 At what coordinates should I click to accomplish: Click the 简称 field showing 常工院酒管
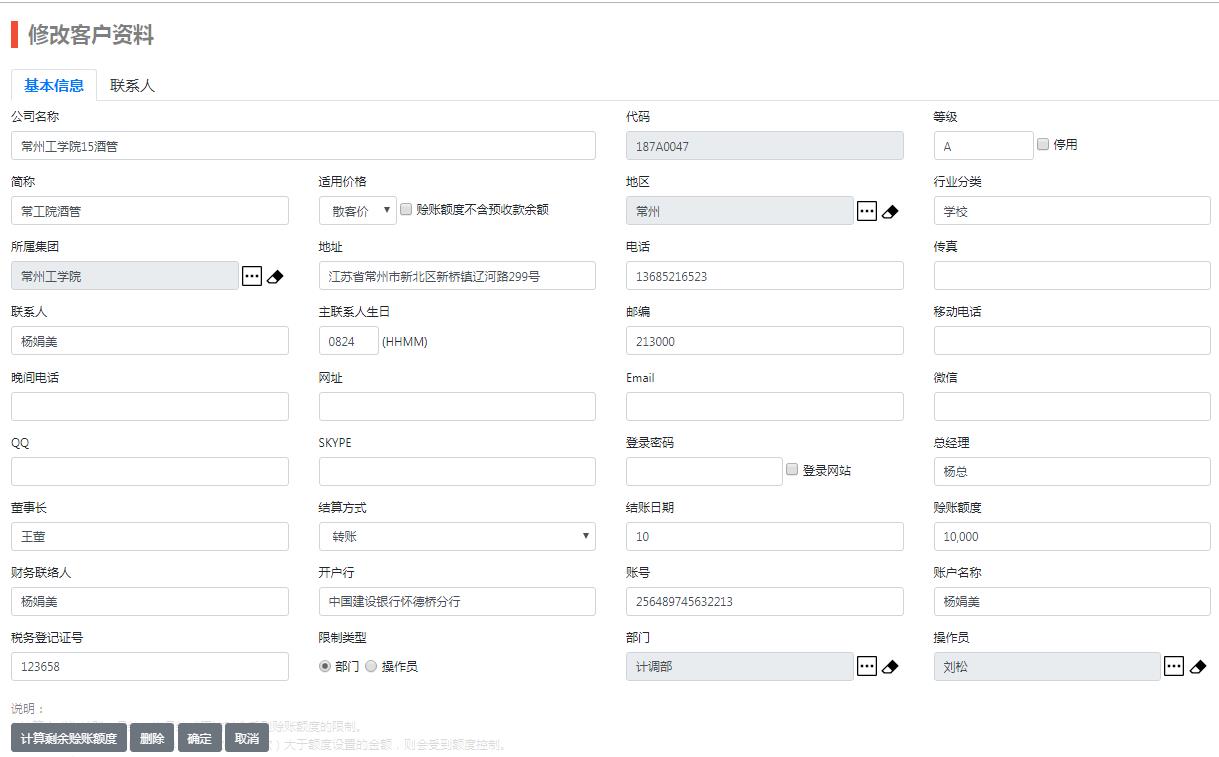click(150, 211)
